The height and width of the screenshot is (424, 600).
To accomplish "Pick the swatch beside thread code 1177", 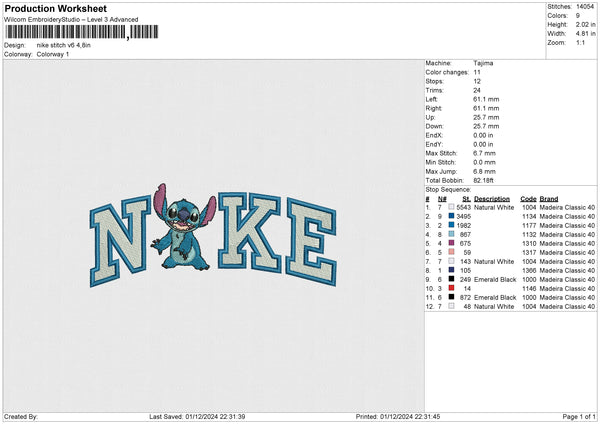I will [x=452, y=225].
